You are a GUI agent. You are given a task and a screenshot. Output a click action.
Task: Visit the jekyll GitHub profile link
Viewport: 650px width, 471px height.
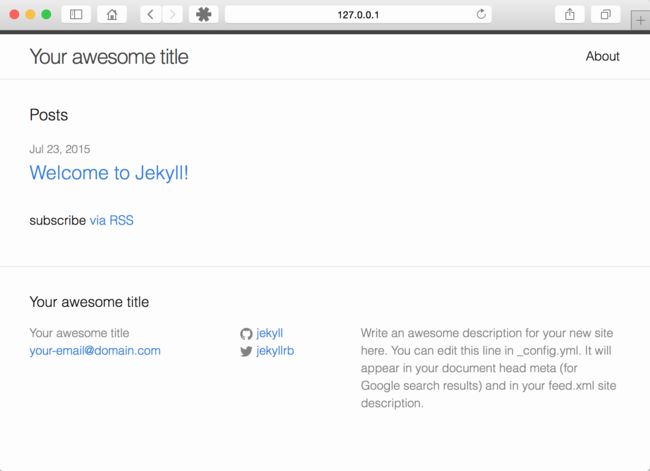pos(269,333)
